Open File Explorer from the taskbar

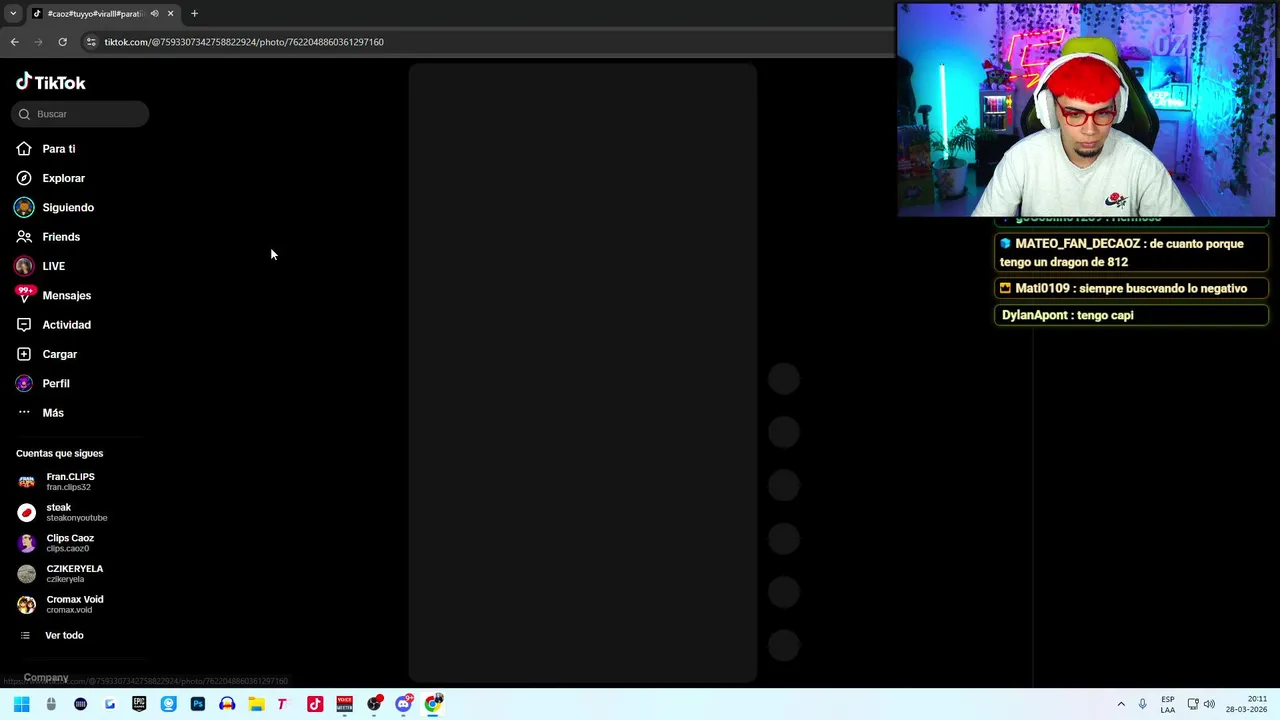click(x=256, y=704)
